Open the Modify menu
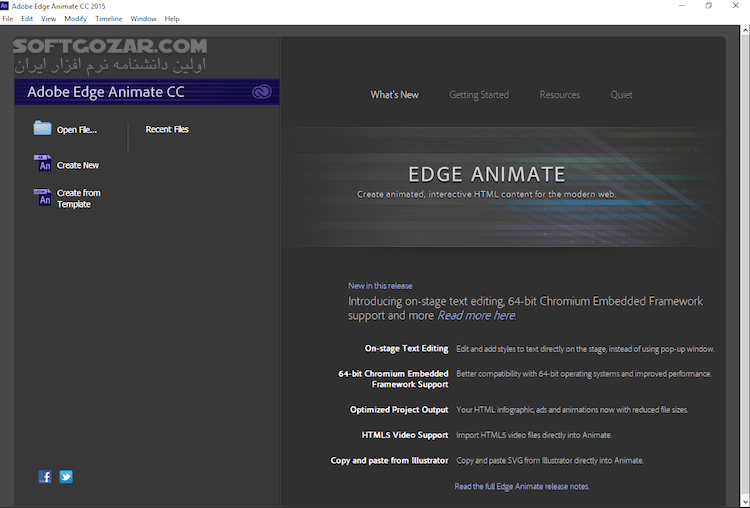The width and height of the screenshot is (750, 508). (x=75, y=19)
